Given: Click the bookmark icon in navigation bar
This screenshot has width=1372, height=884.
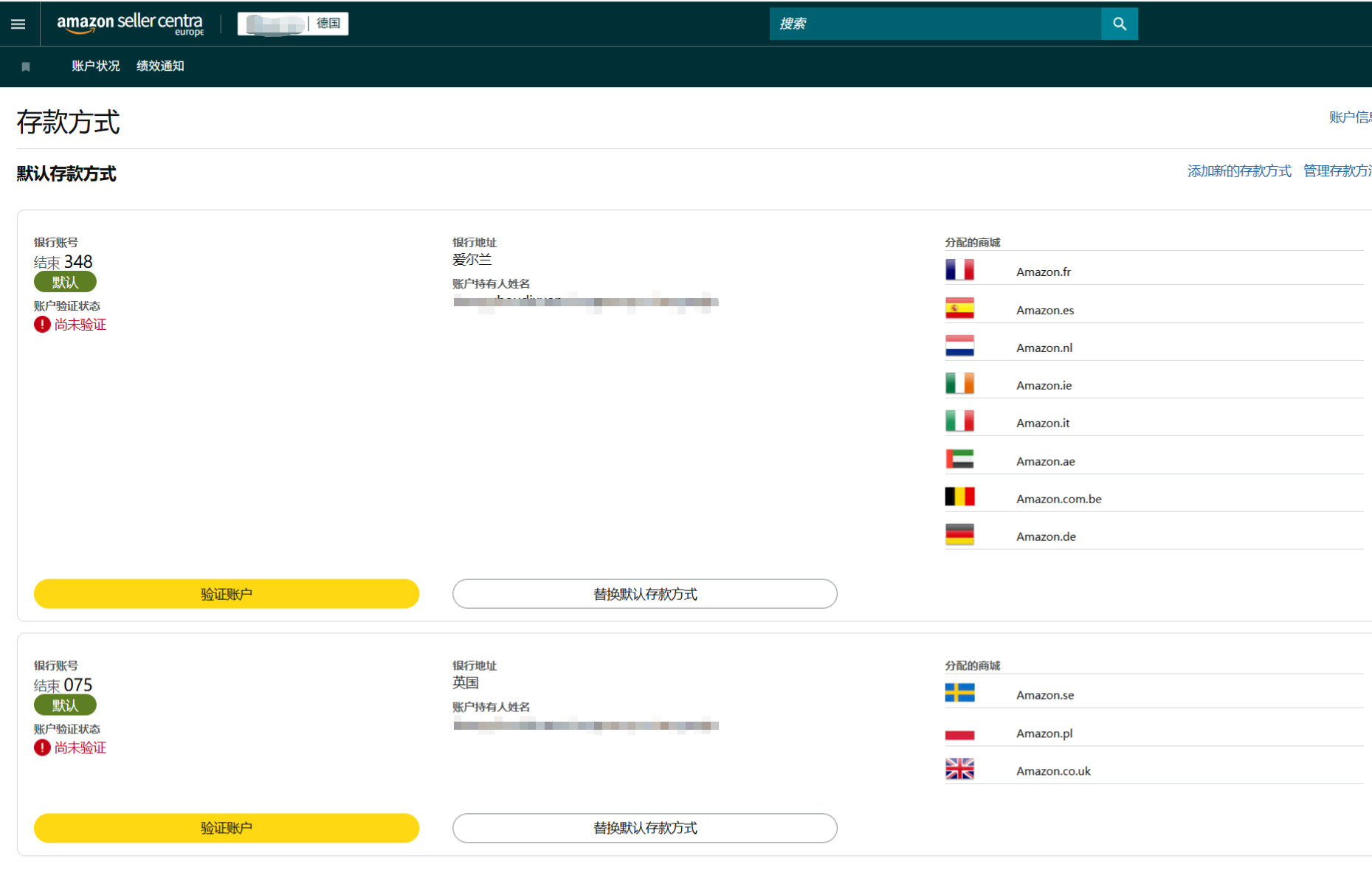Looking at the screenshot, I should (26, 67).
